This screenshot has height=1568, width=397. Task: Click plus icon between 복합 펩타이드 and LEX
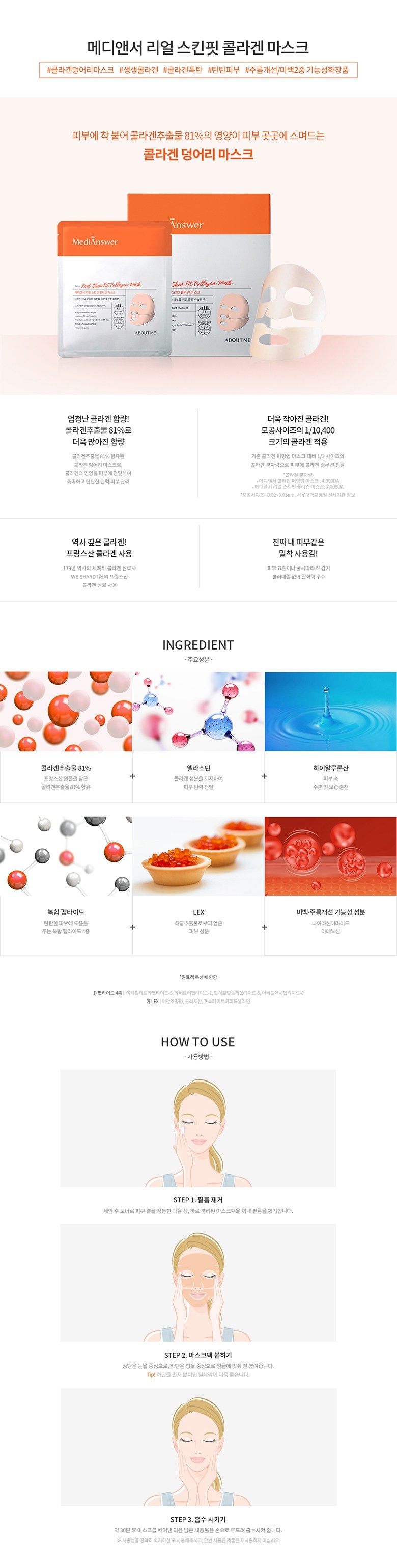[x=132, y=927]
